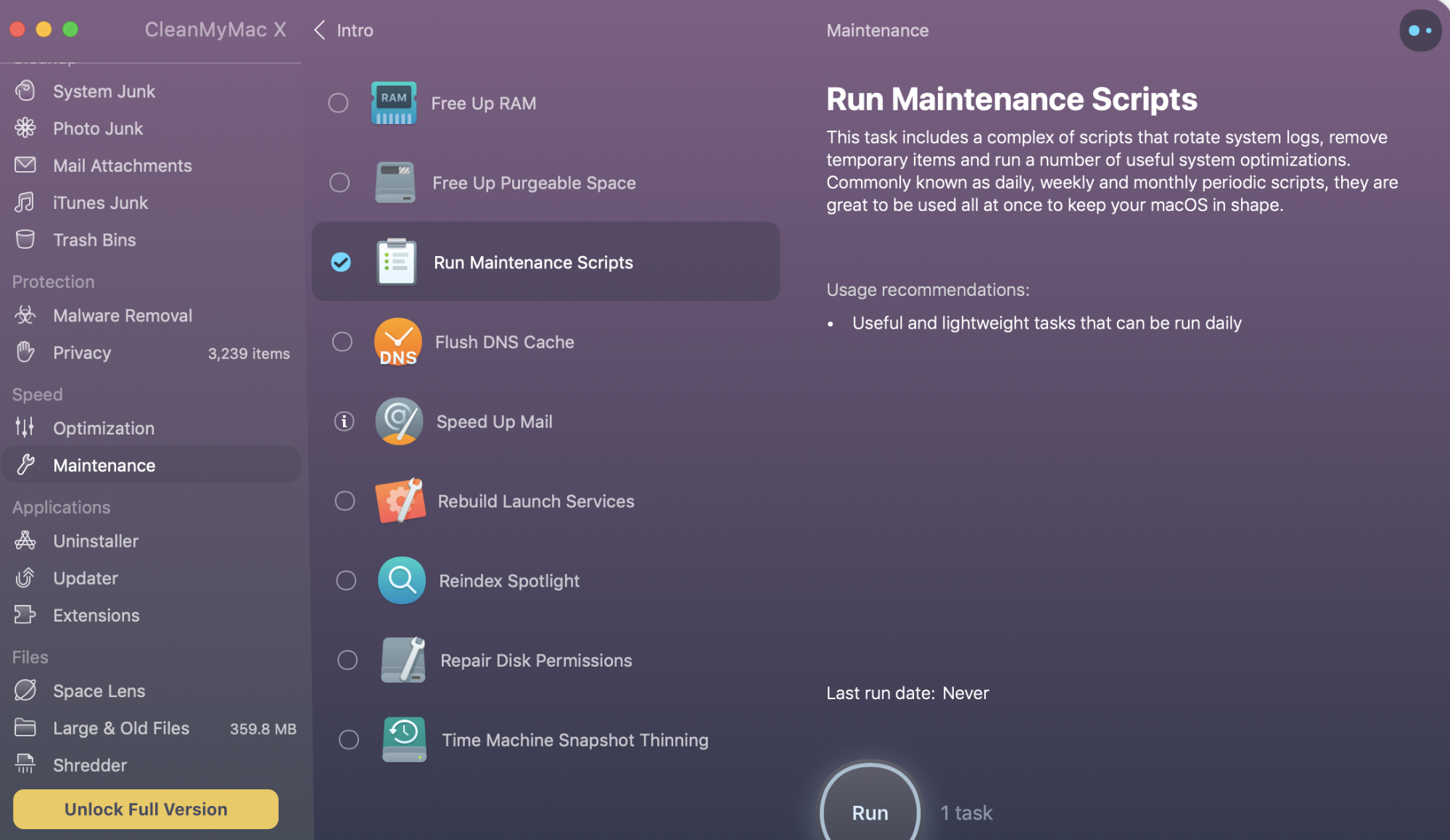
Task: Click the Maintenance wrench icon
Action: click(x=25, y=465)
